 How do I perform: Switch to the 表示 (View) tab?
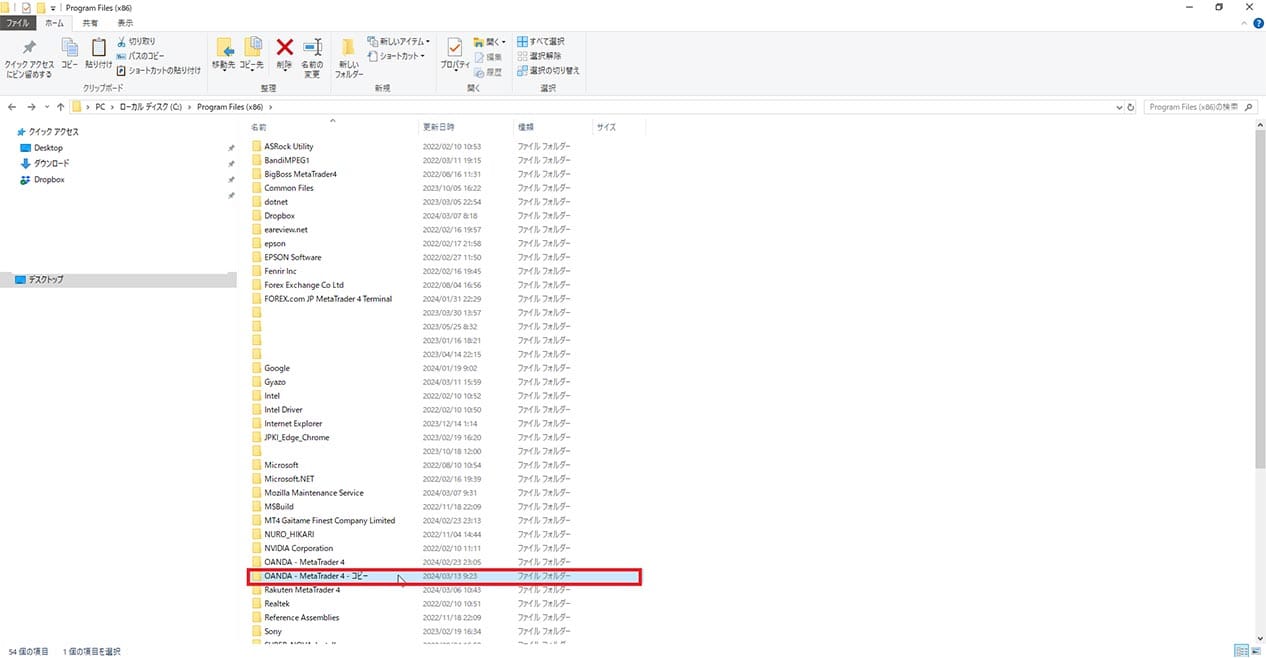125,22
